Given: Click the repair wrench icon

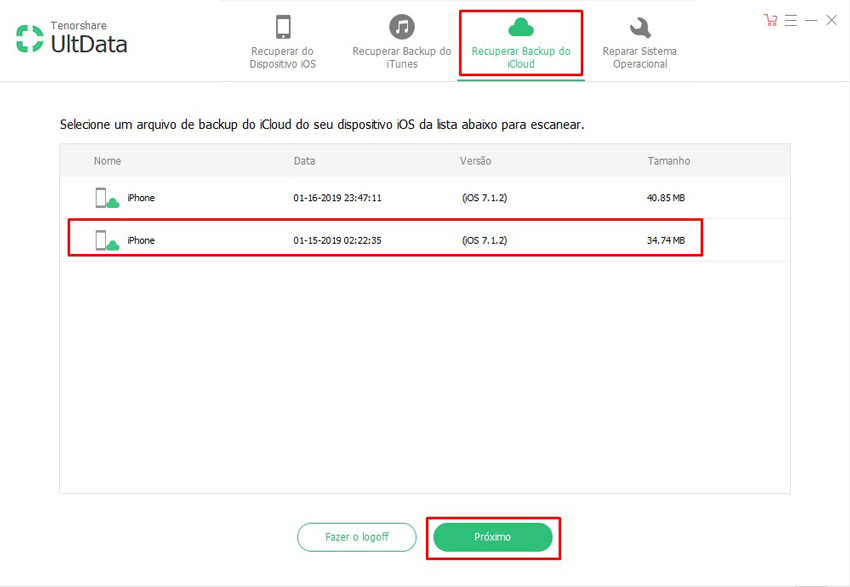Looking at the screenshot, I should pyautogui.click(x=640, y=28).
